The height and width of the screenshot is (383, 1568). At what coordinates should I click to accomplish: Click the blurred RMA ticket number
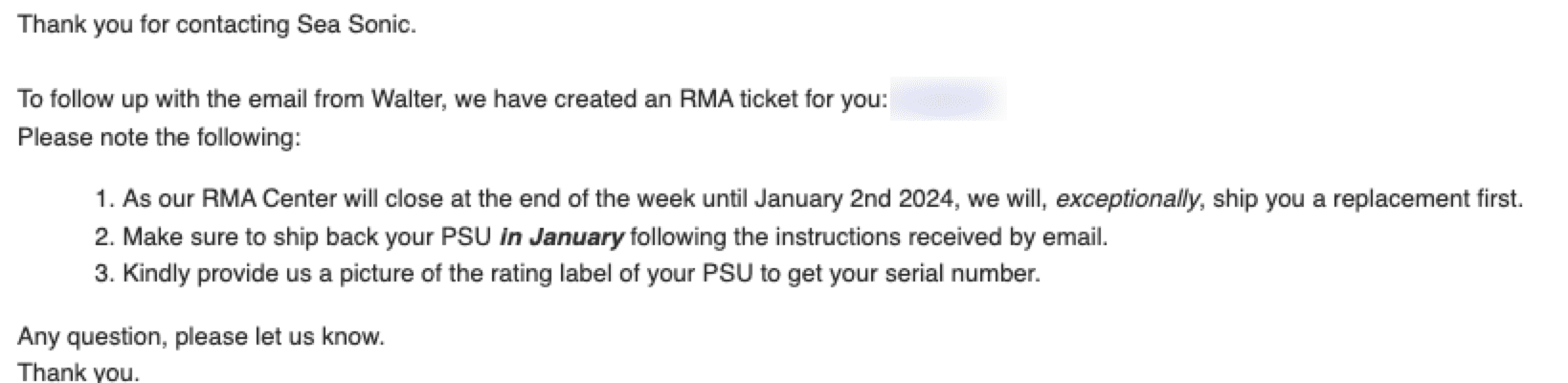click(948, 100)
